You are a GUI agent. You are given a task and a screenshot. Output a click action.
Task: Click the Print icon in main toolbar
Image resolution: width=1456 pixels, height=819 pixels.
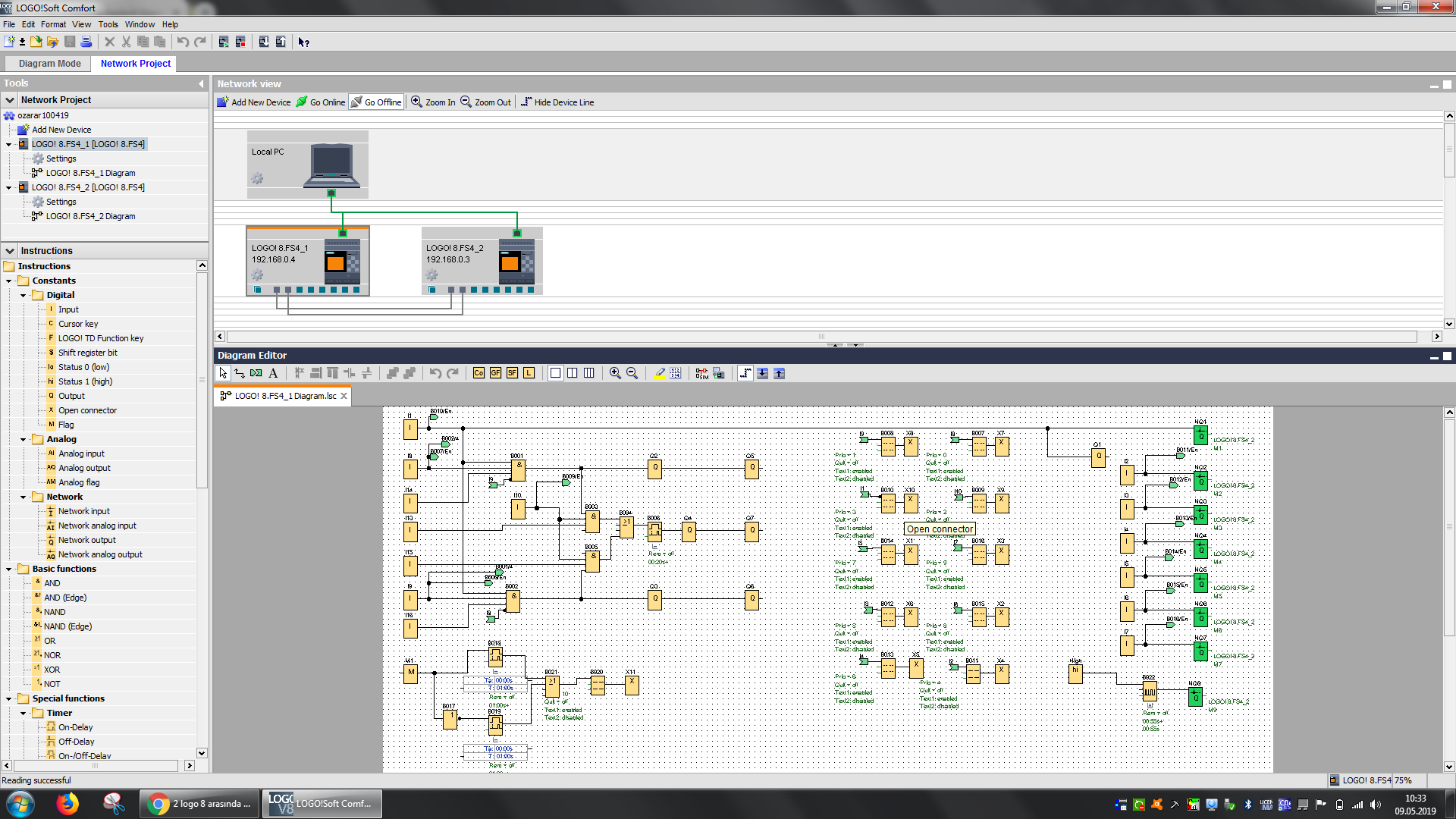(86, 42)
